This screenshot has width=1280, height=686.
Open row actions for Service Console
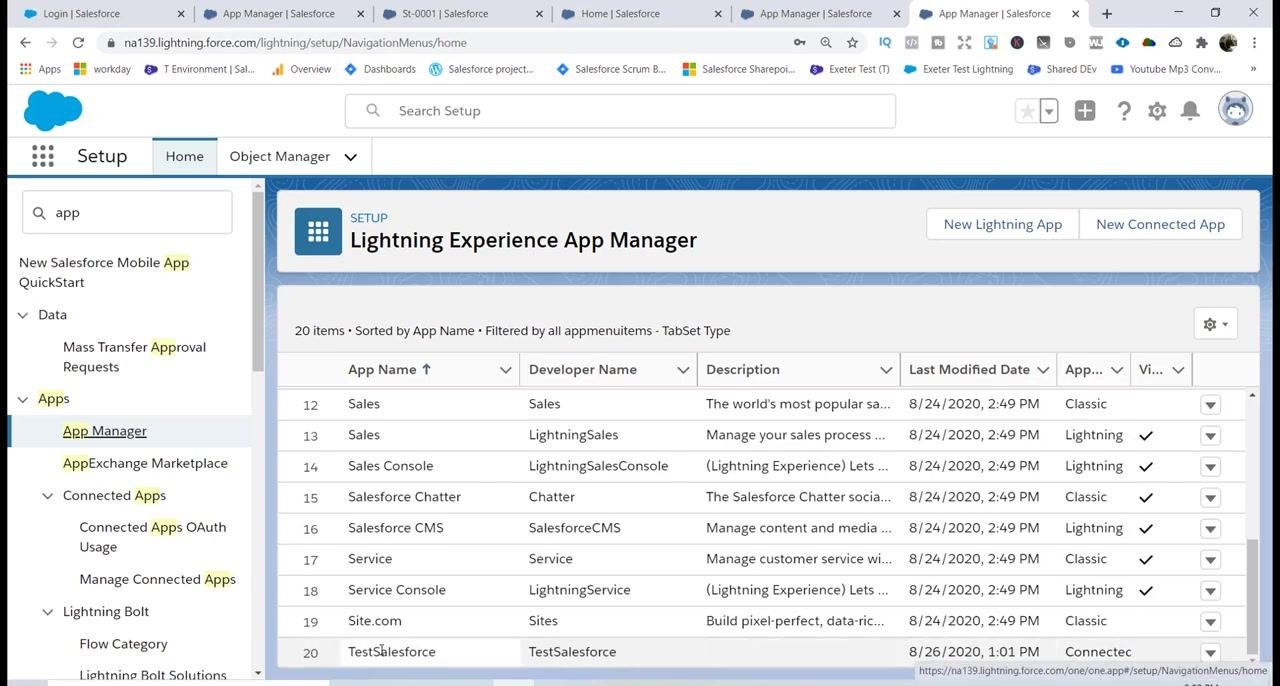(x=1210, y=591)
